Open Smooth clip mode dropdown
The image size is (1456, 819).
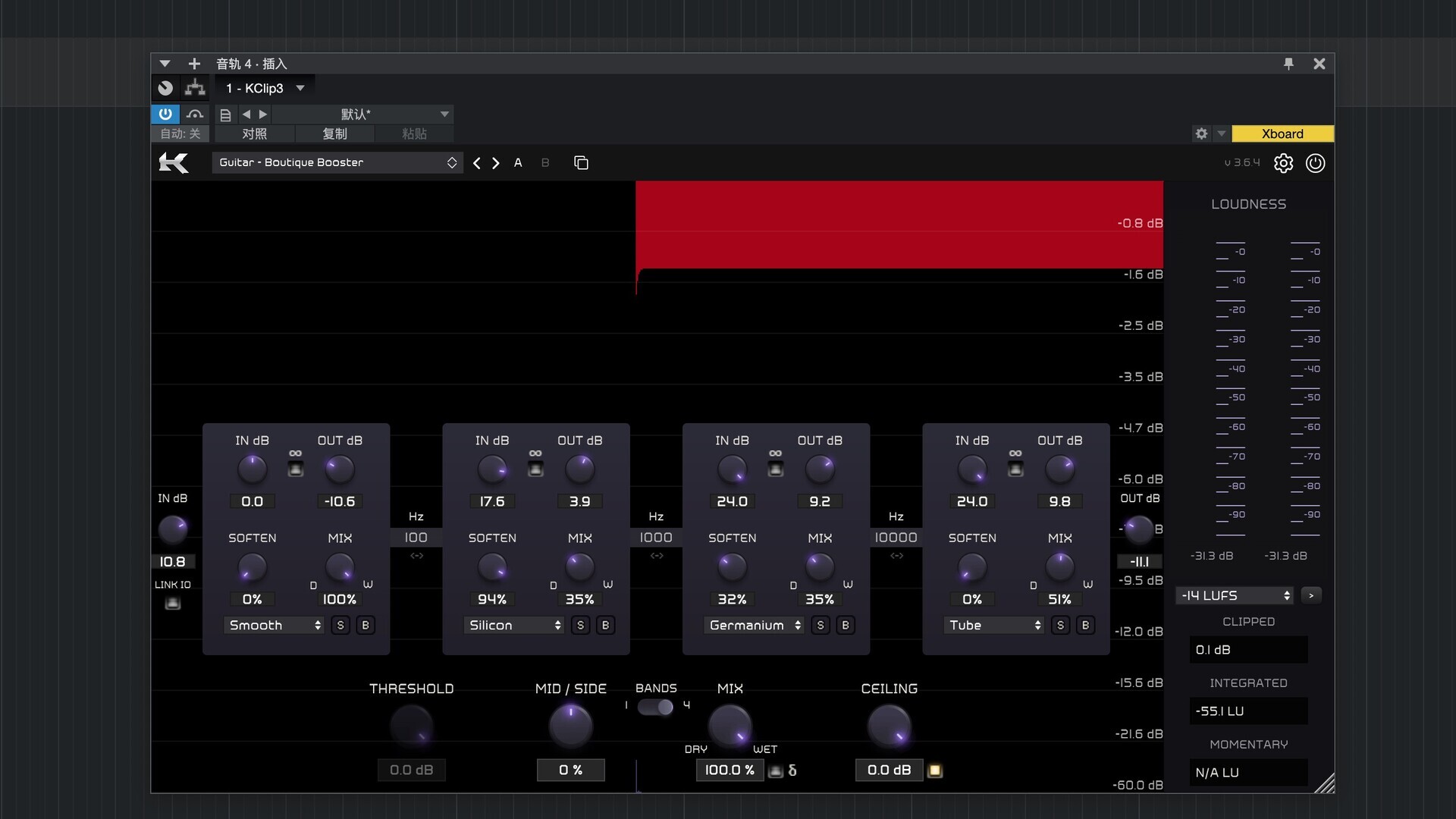pos(275,625)
